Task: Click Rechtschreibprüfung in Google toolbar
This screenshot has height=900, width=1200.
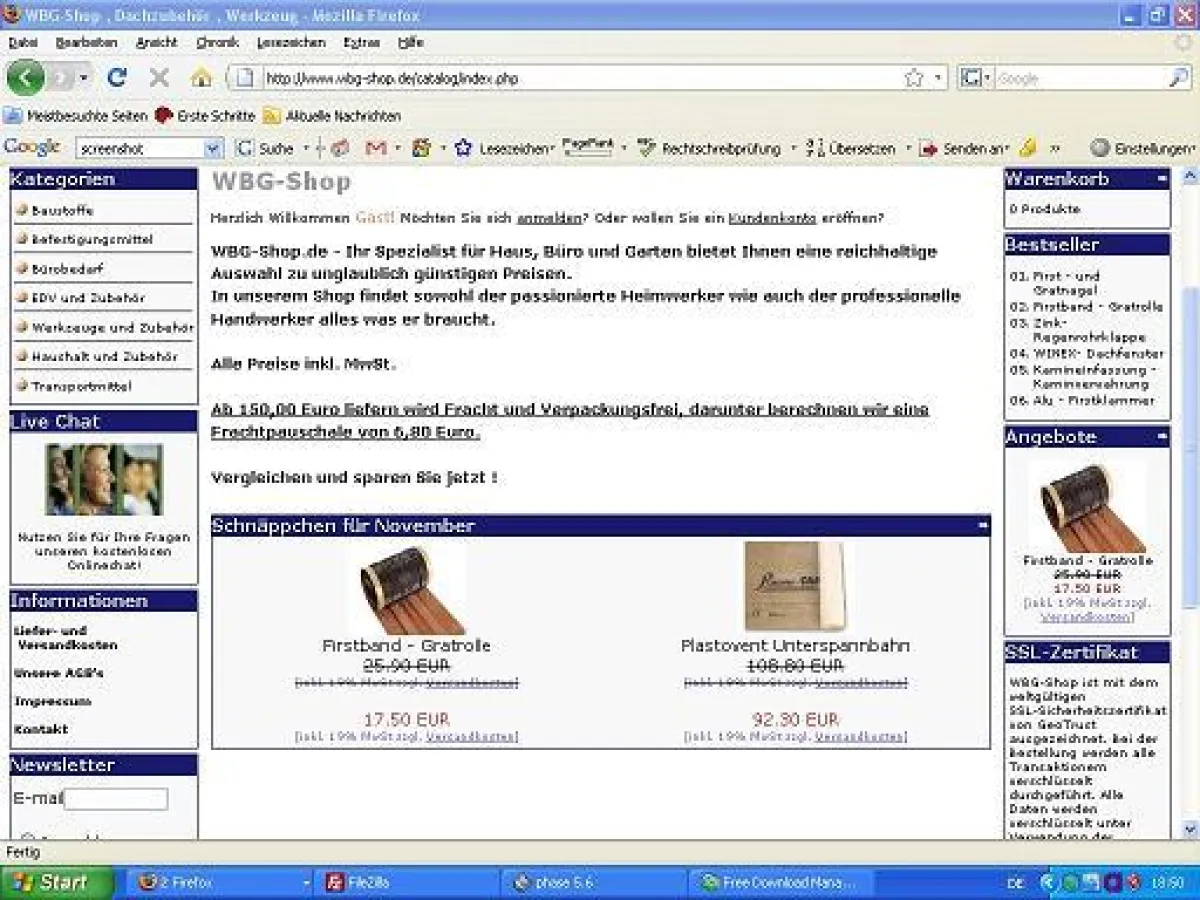Action: [710, 148]
